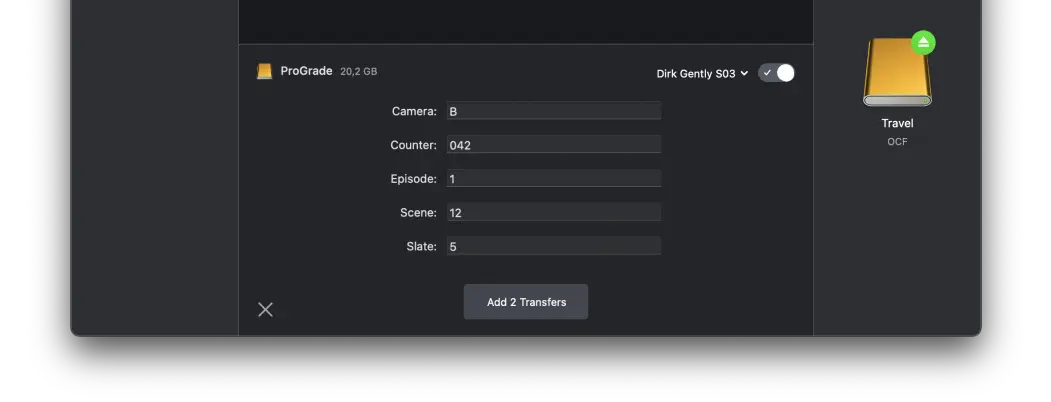Focus the Camera input field
The image size is (1051, 402).
(554, 111)
